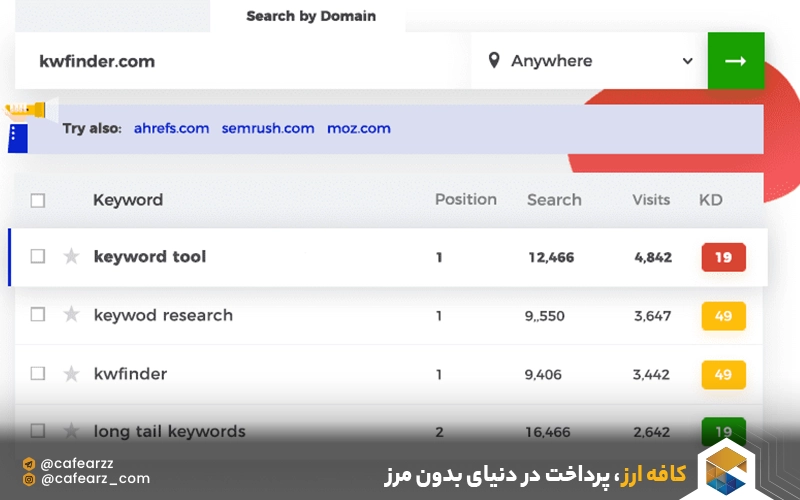Click search volume 9,406
The height and width of the screenshot is (500, 800).
click(x=543, y=374)
